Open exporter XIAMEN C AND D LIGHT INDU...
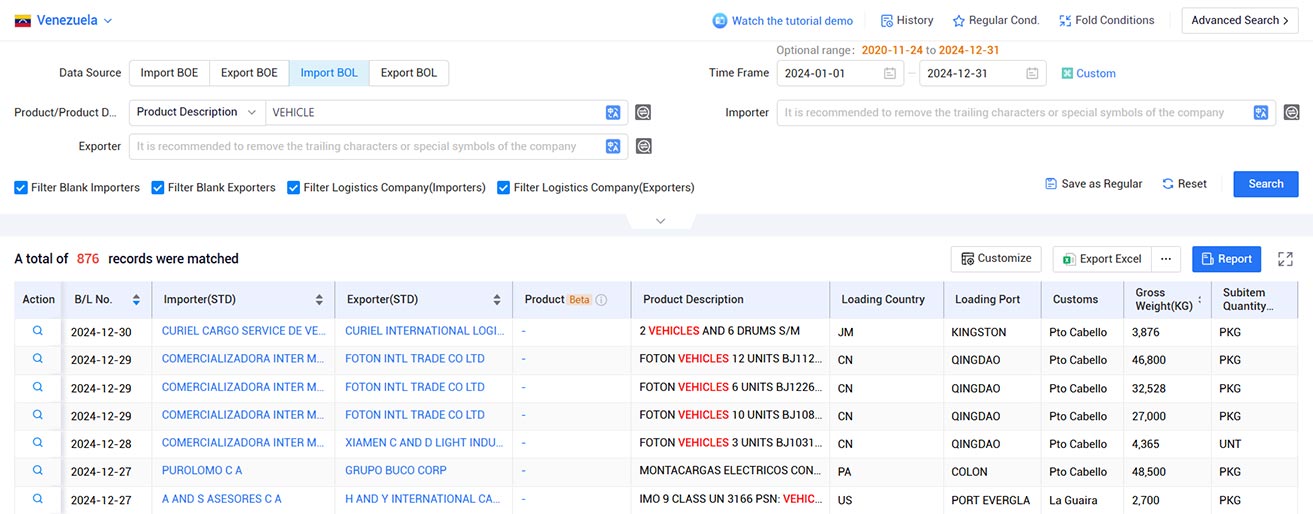The image size is (1313, 514). coord(423,443)
